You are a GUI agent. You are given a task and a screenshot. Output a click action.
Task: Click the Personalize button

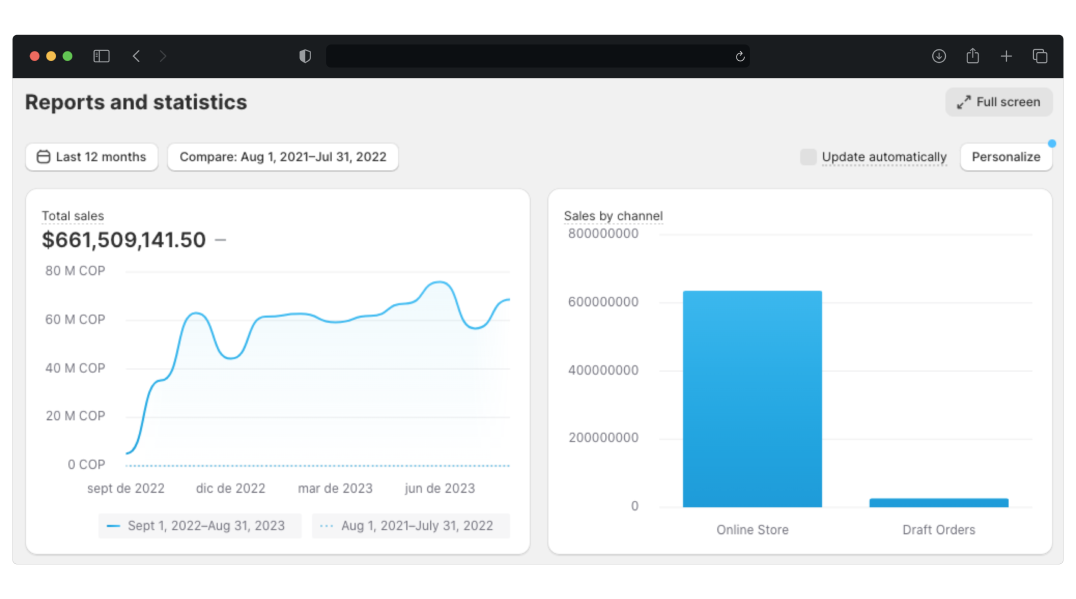1005,157
